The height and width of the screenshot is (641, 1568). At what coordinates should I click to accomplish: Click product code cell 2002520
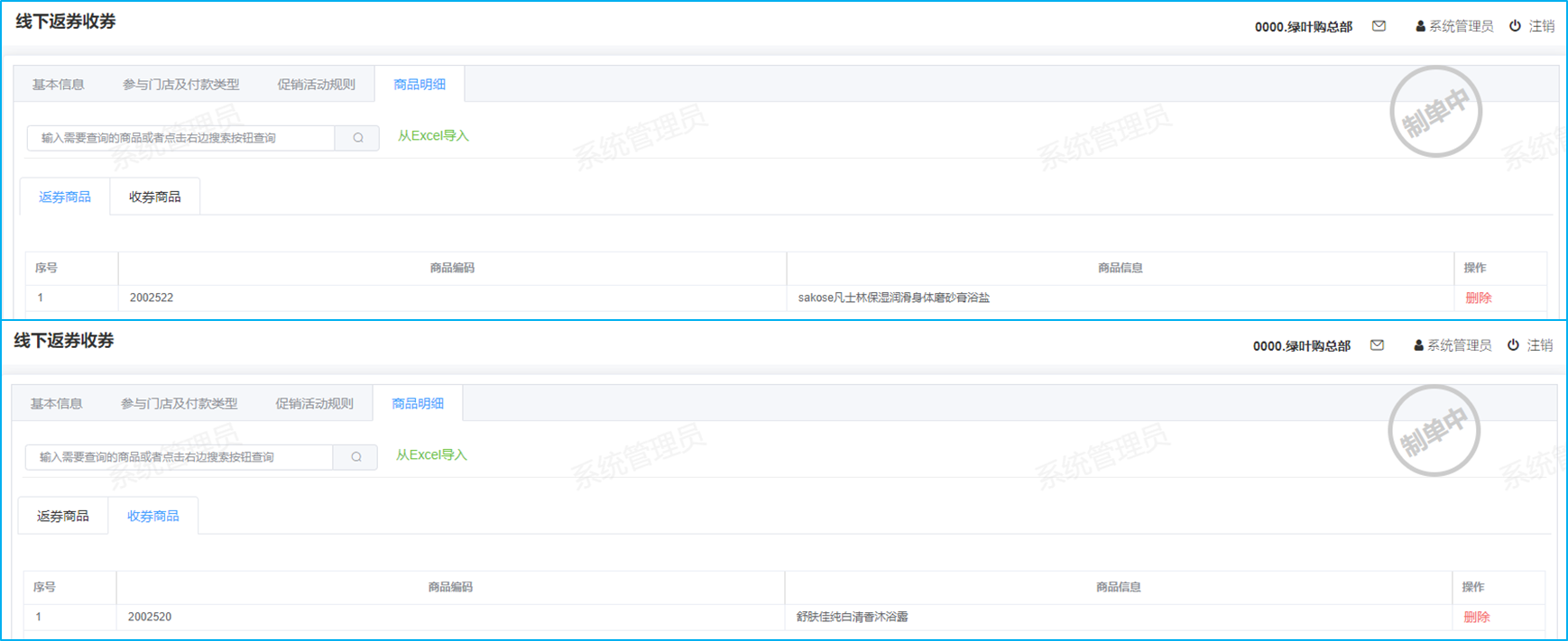click(450, 617)
